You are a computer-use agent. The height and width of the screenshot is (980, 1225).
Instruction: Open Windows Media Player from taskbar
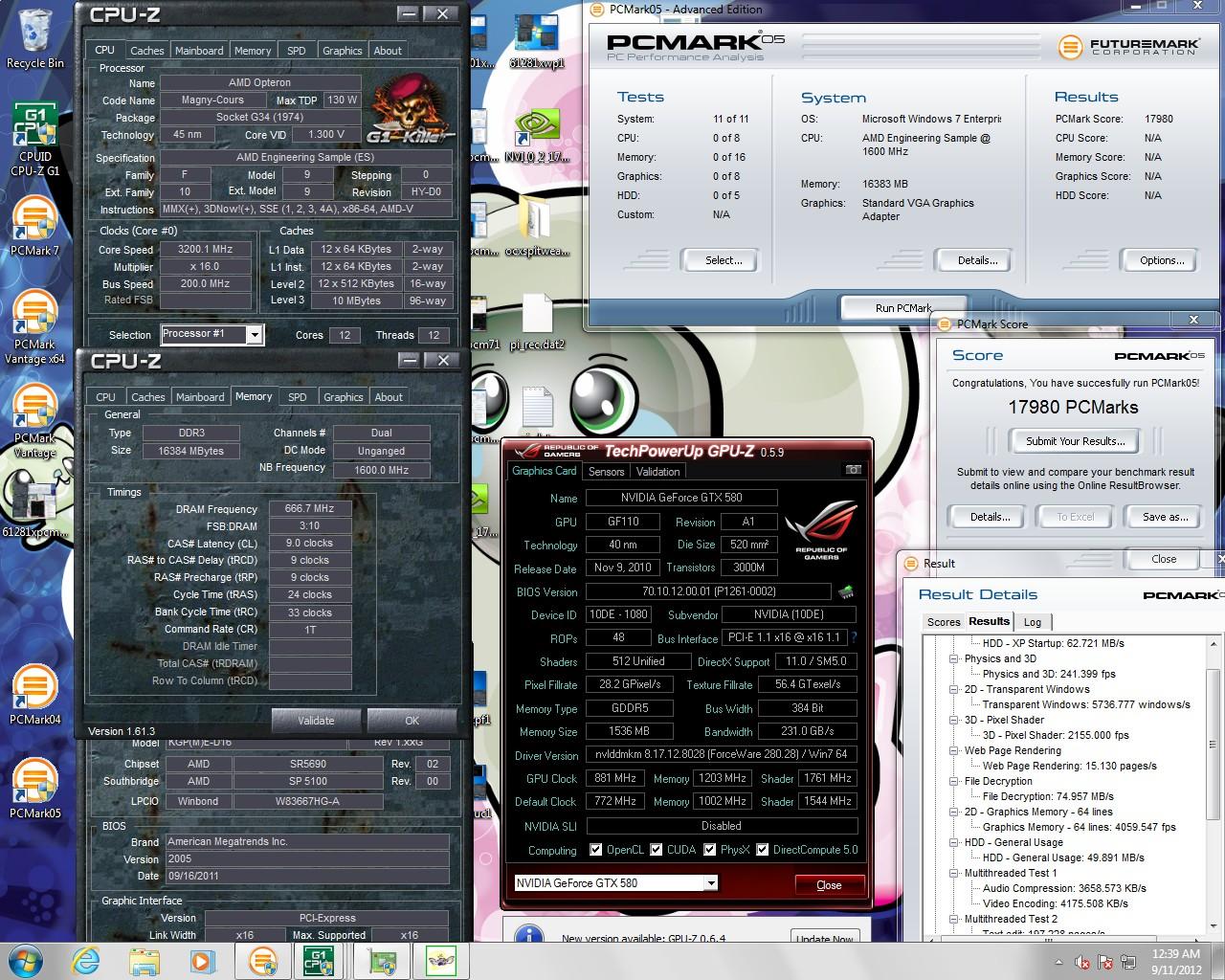[x=202, y=961]
